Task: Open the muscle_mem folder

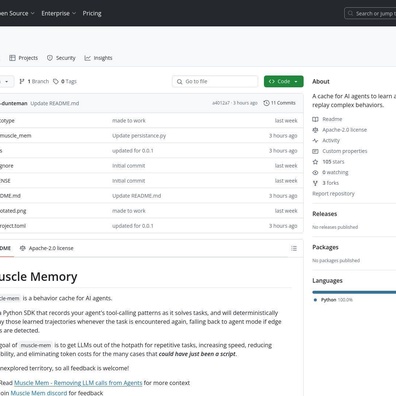Action: (16, 136)
